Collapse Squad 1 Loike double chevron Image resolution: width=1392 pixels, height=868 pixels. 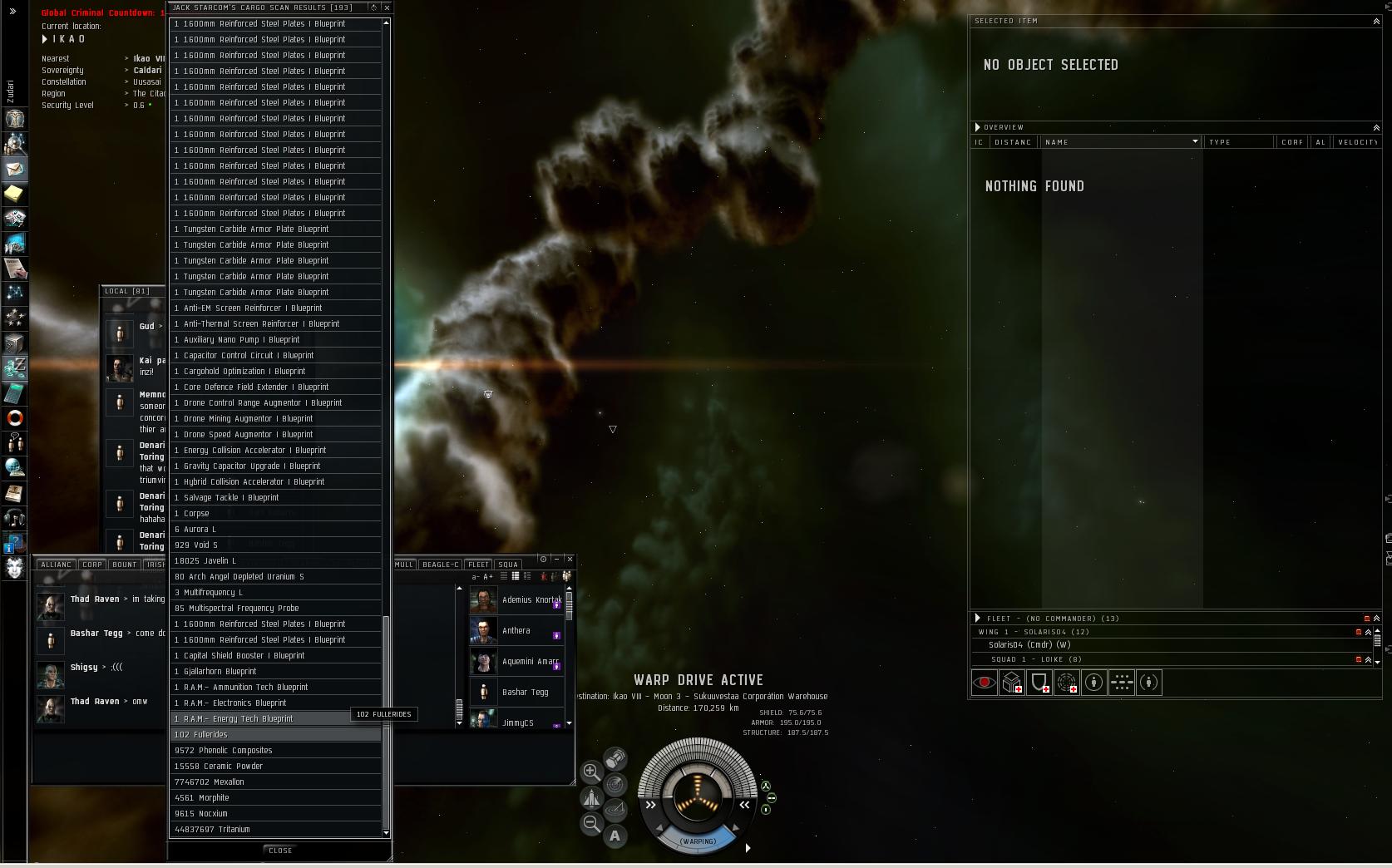1368,659
